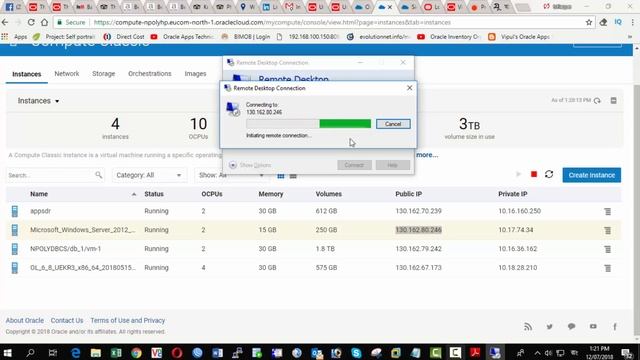Show hidden system tray icons chevron
Screen dimensions: 640x360
click(x=537, y=353)
